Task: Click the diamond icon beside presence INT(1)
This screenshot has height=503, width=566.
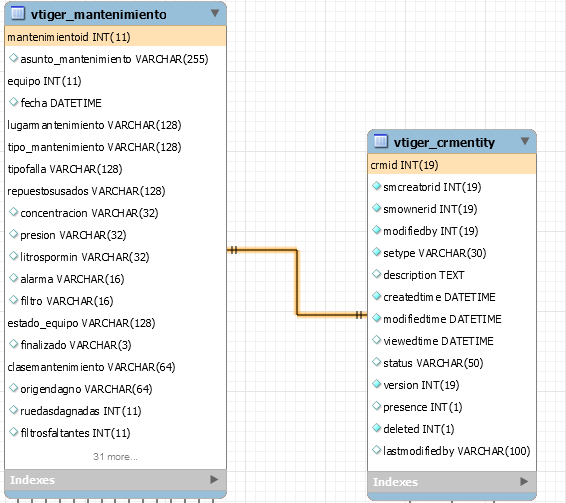Action: (376, 406)
